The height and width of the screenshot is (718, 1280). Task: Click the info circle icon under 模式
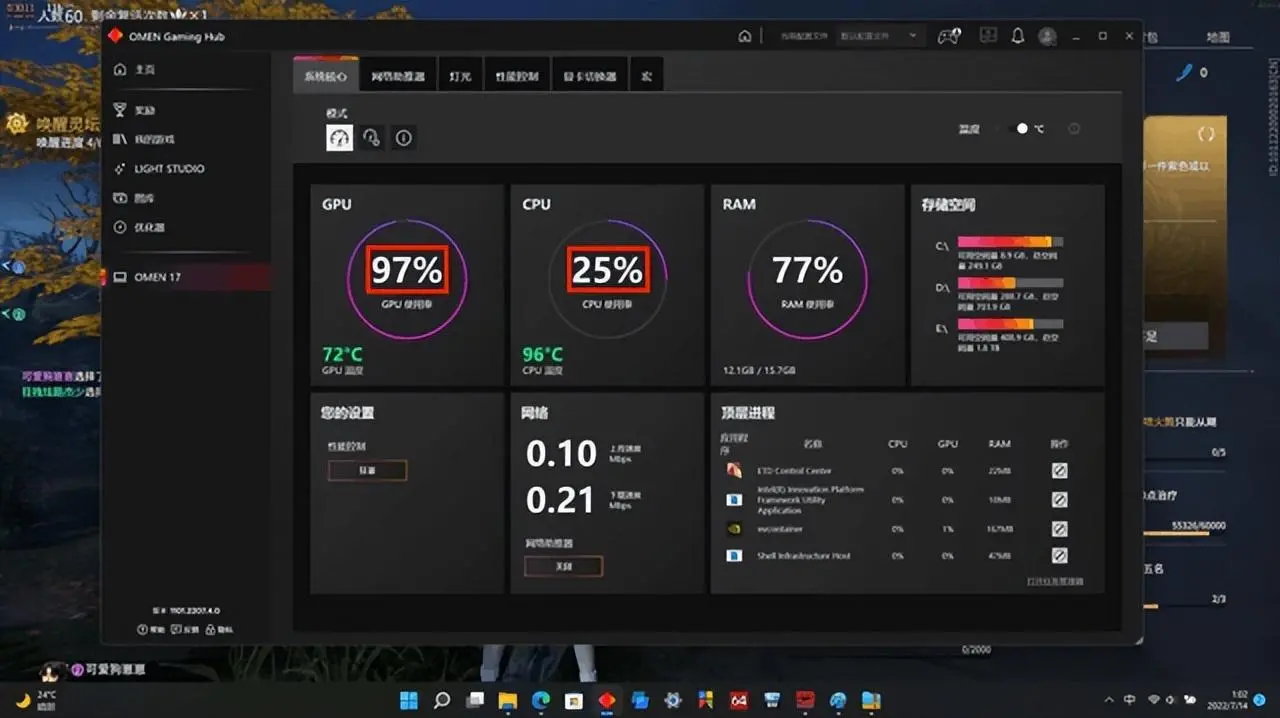[403, 138]
